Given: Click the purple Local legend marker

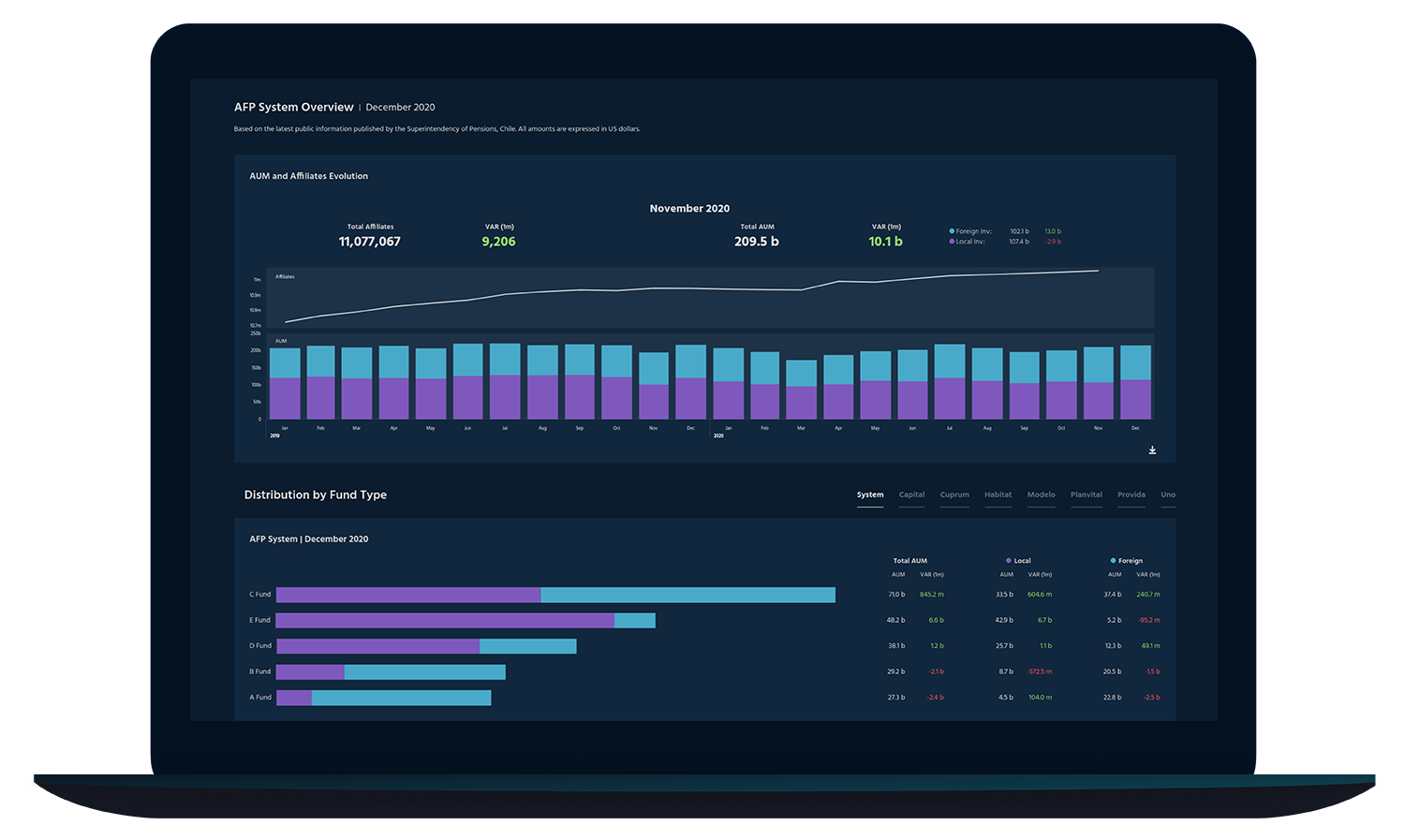Looking at the screenshot, I should click(x=1008, y=561).
